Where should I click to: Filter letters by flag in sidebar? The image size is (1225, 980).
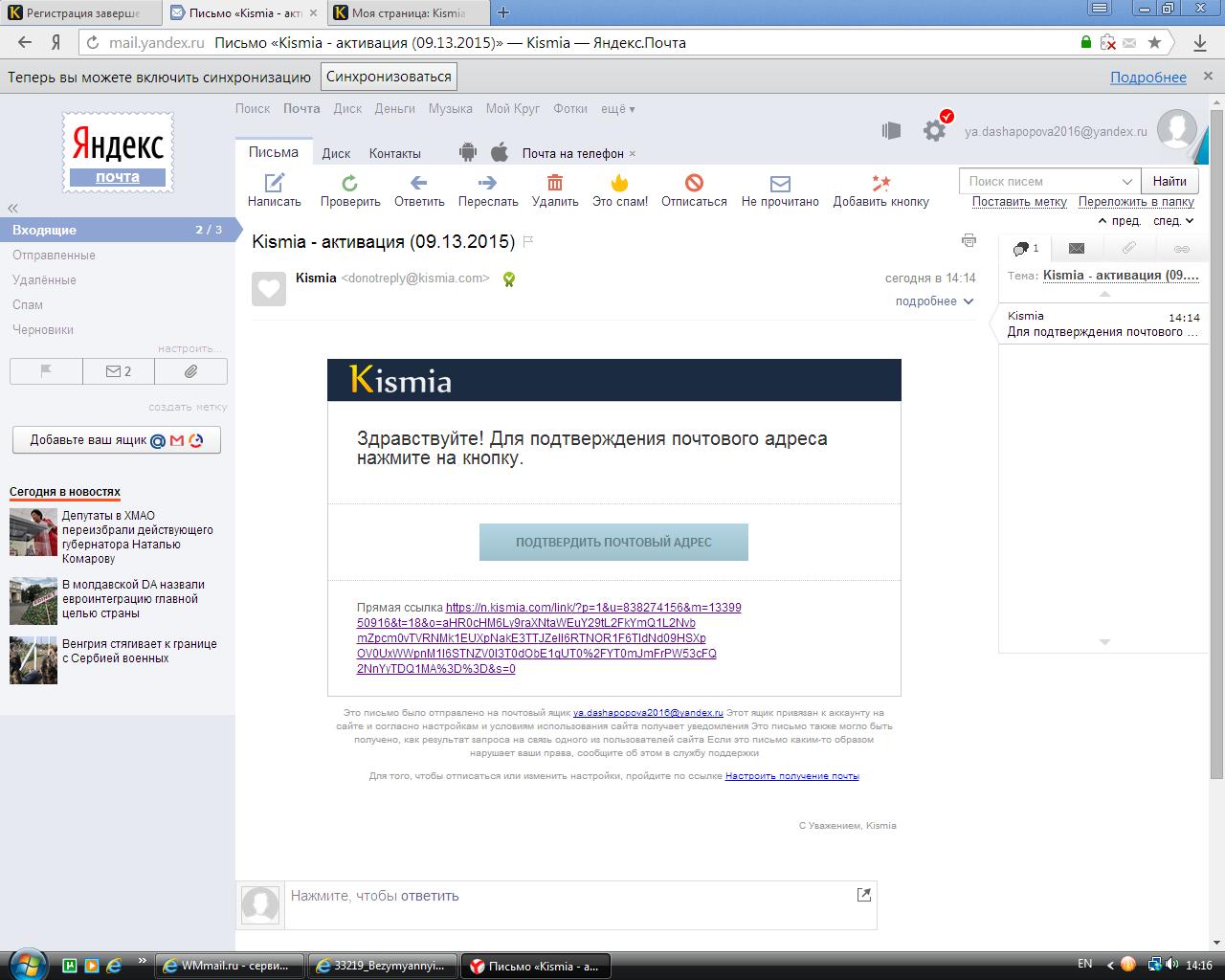[x=46, y=371]
